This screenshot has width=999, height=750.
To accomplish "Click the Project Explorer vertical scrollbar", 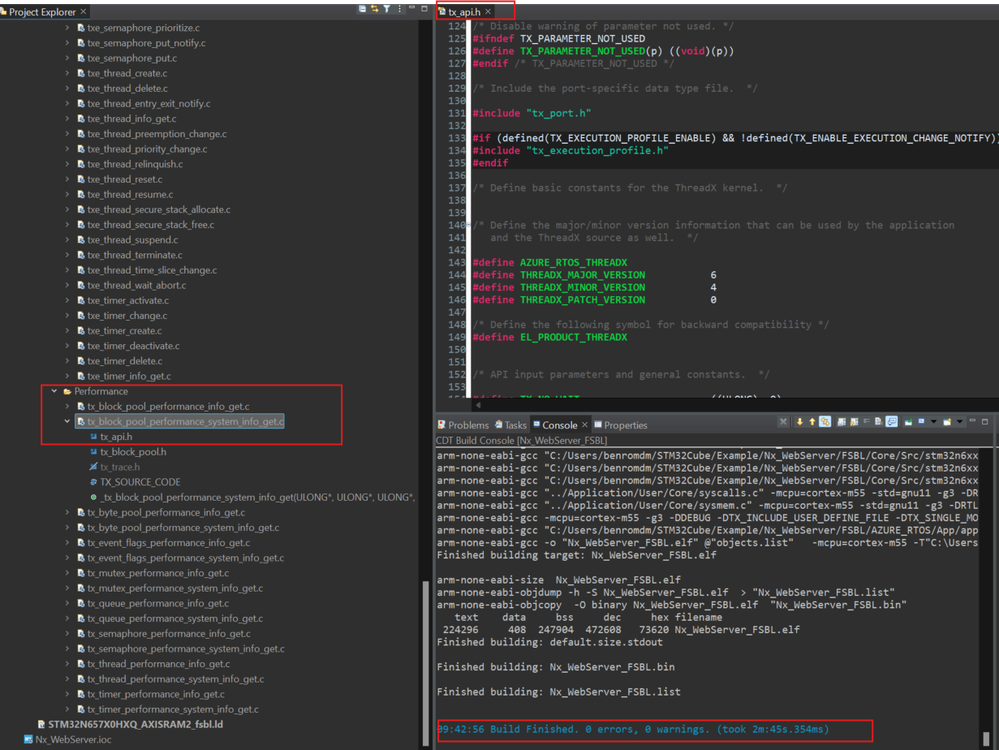I will pos(426,663).
